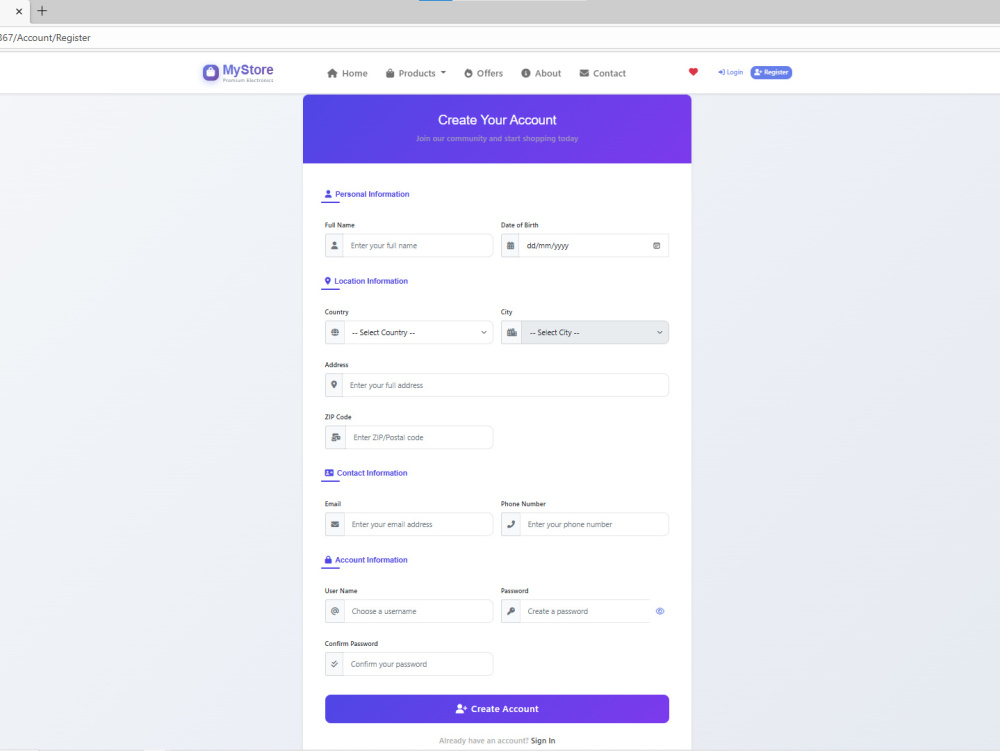The image size is (1000, 751).
Task: Click the Create Account button
Action: pyautogui.click(x=497, y=709)
